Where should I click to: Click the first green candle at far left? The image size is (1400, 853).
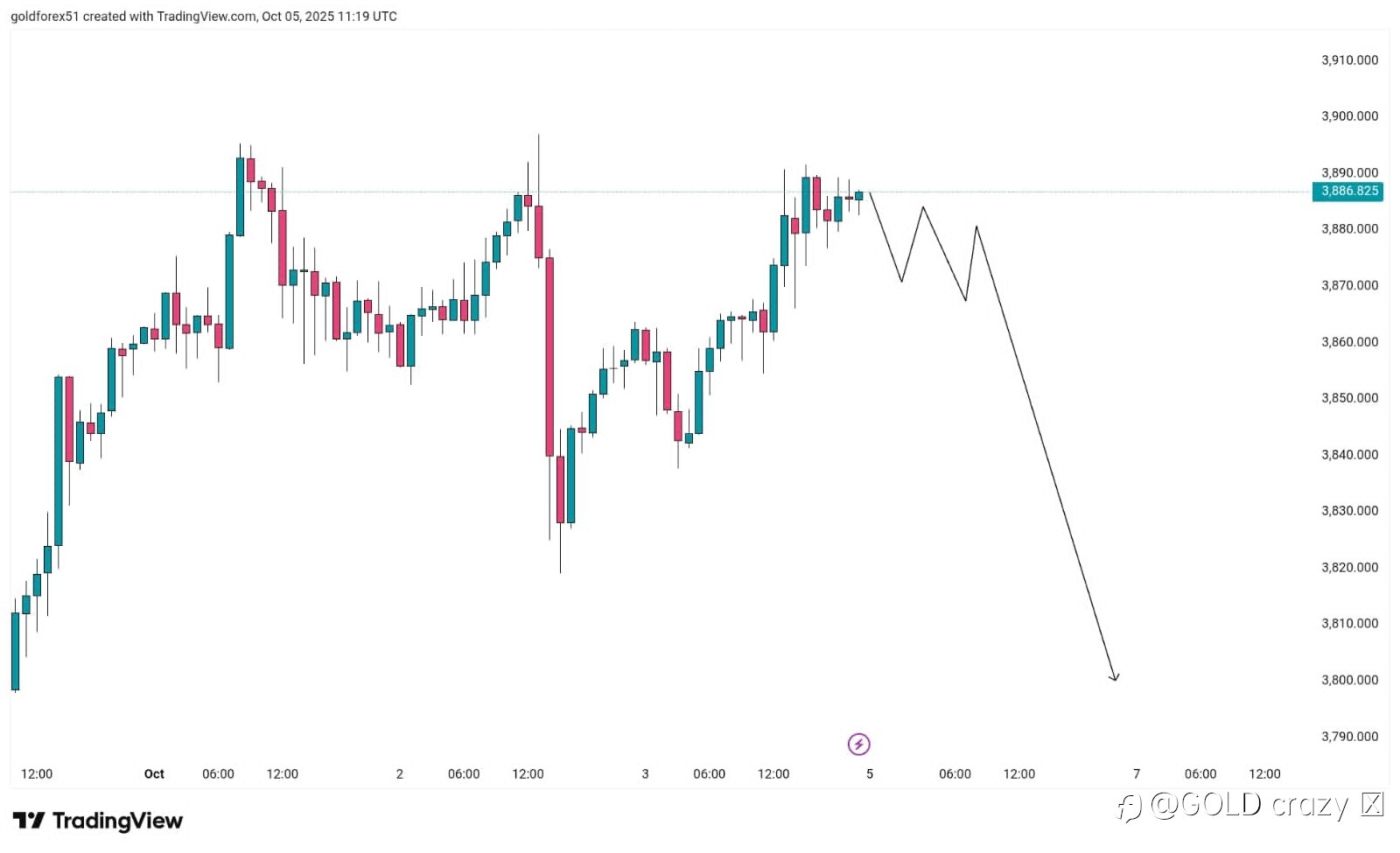(x=15, y=651)
